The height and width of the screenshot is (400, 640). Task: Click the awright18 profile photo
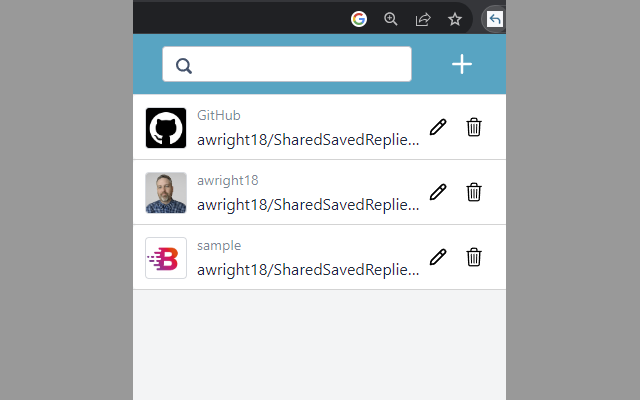166,193
